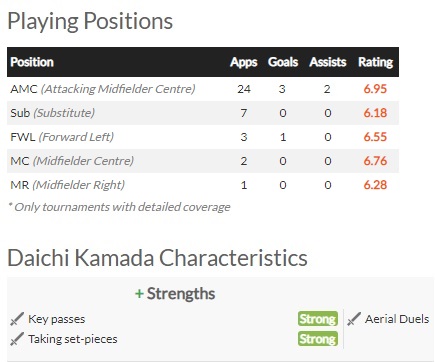Sort table by the Rating column header
The width and height of the screenshot is (435, 362).
pyautogui.click(x=376, y=62)
